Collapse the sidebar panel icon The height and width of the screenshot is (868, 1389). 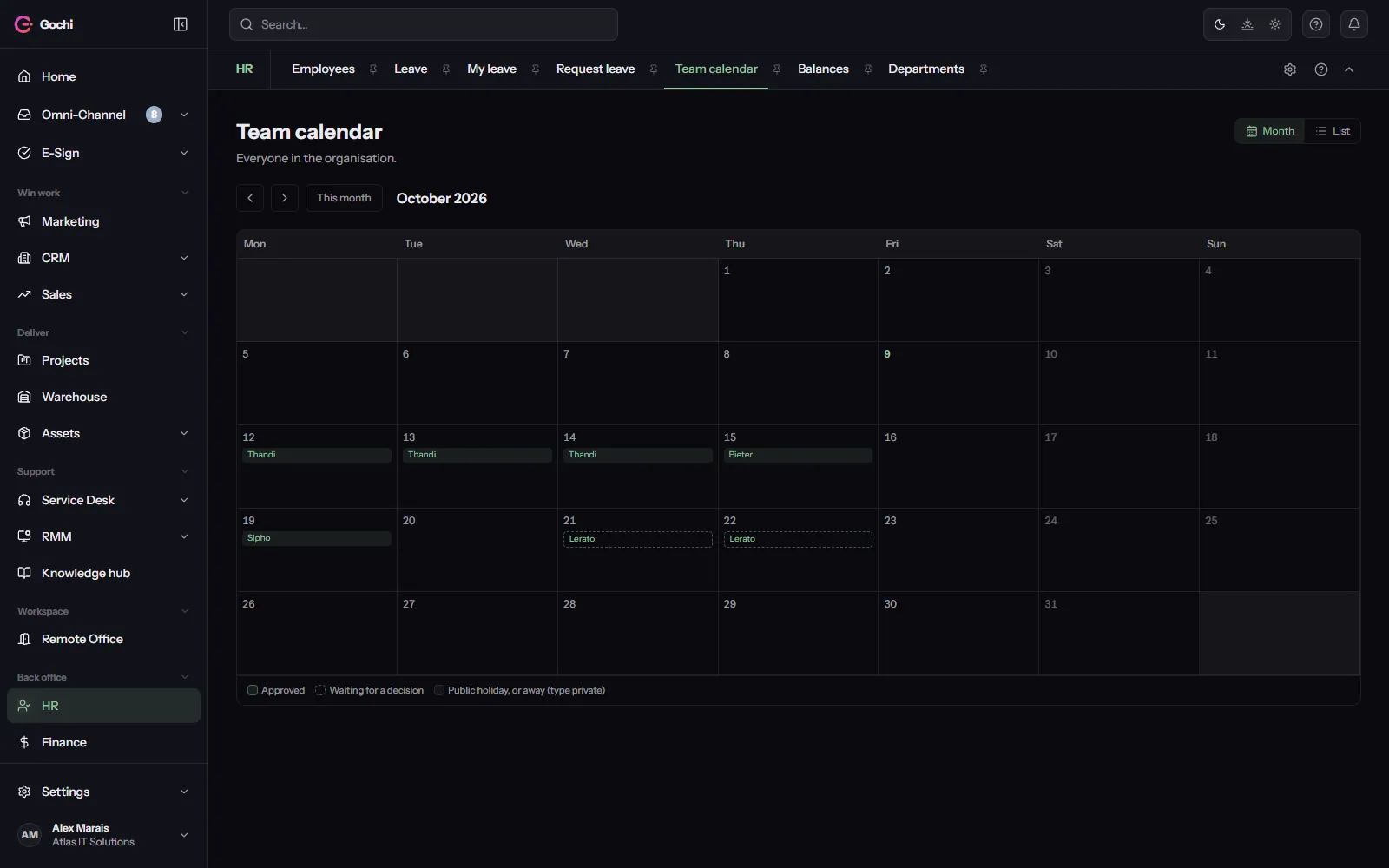[181, 24]
